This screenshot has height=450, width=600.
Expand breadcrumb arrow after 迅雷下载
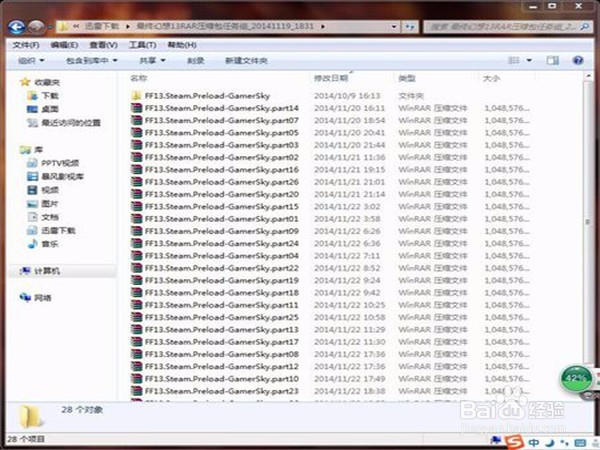(127, 26)
